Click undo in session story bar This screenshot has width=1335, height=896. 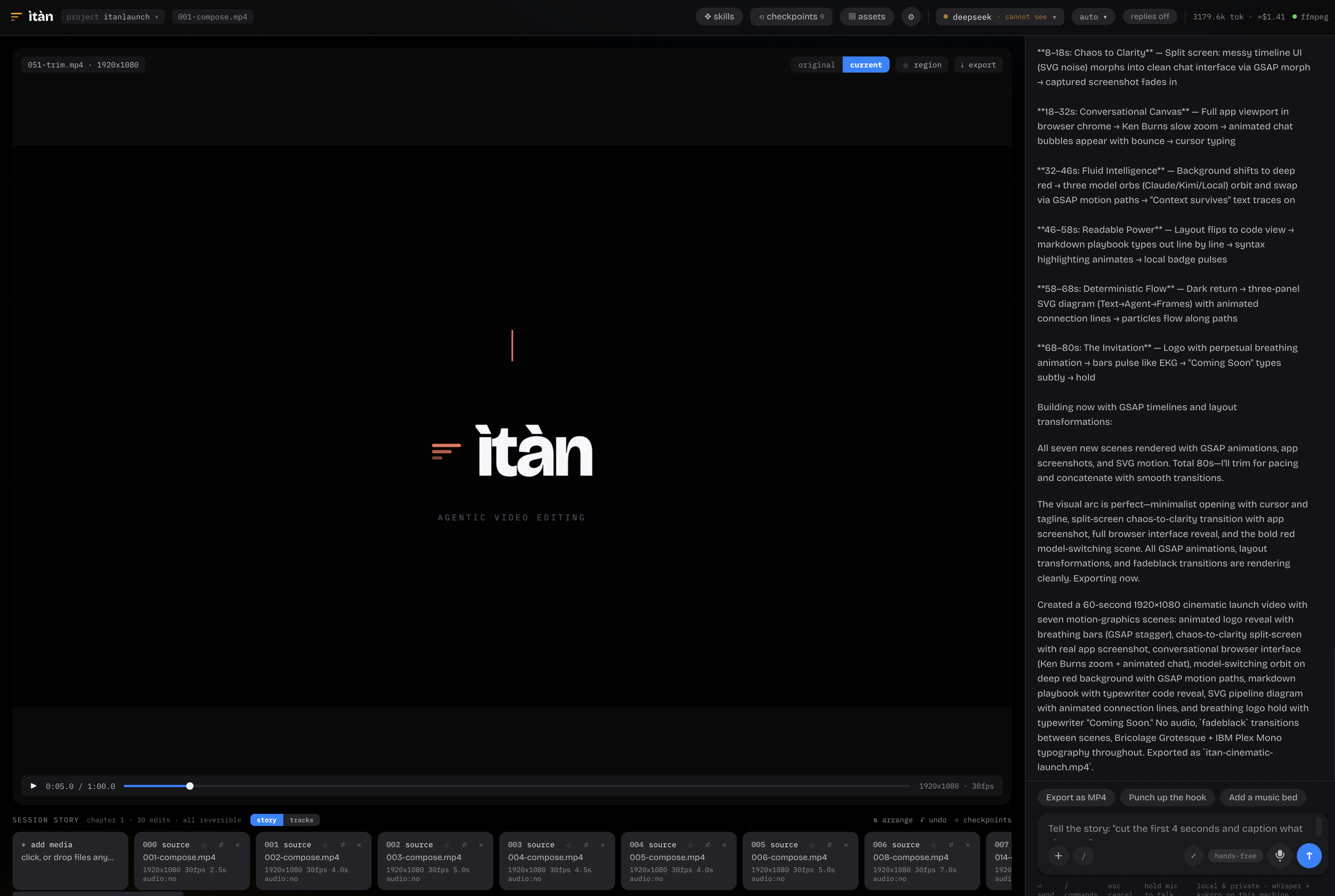pyautogui.click(x=933, y=820)
